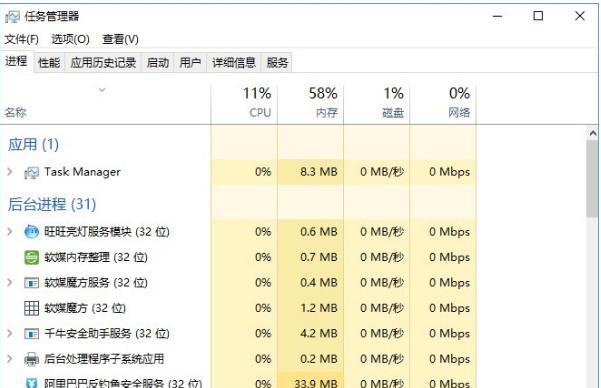Click the Task Manager process icon
Image resolution: width=601 pixels, height=388 pixels.
(x=31, y=173)
